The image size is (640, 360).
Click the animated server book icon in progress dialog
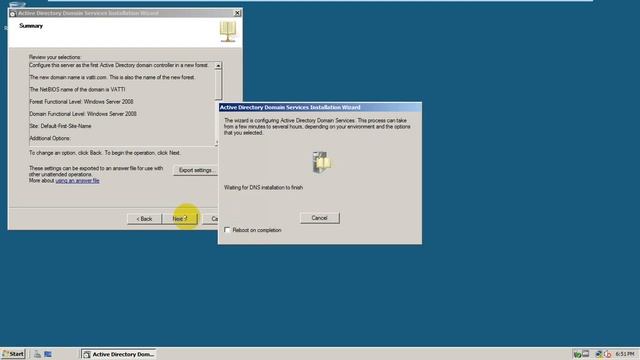(322, 162)
